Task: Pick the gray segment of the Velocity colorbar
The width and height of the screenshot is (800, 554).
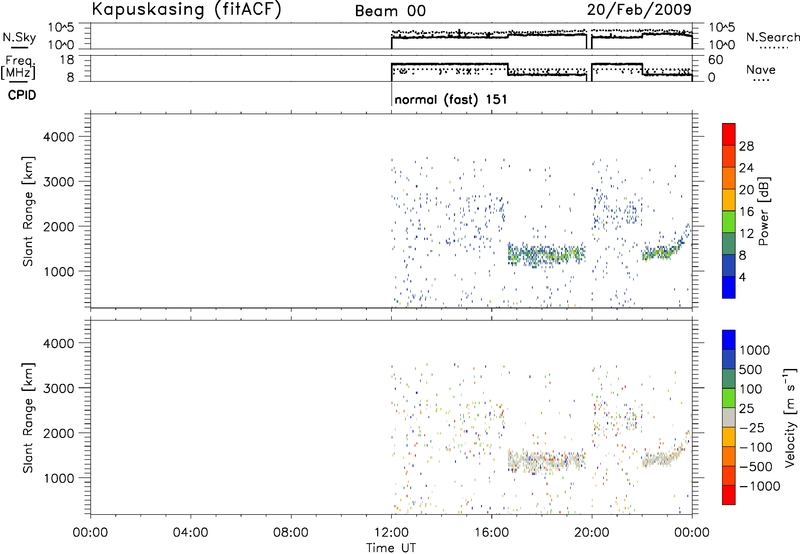Action: click(729, 418)
